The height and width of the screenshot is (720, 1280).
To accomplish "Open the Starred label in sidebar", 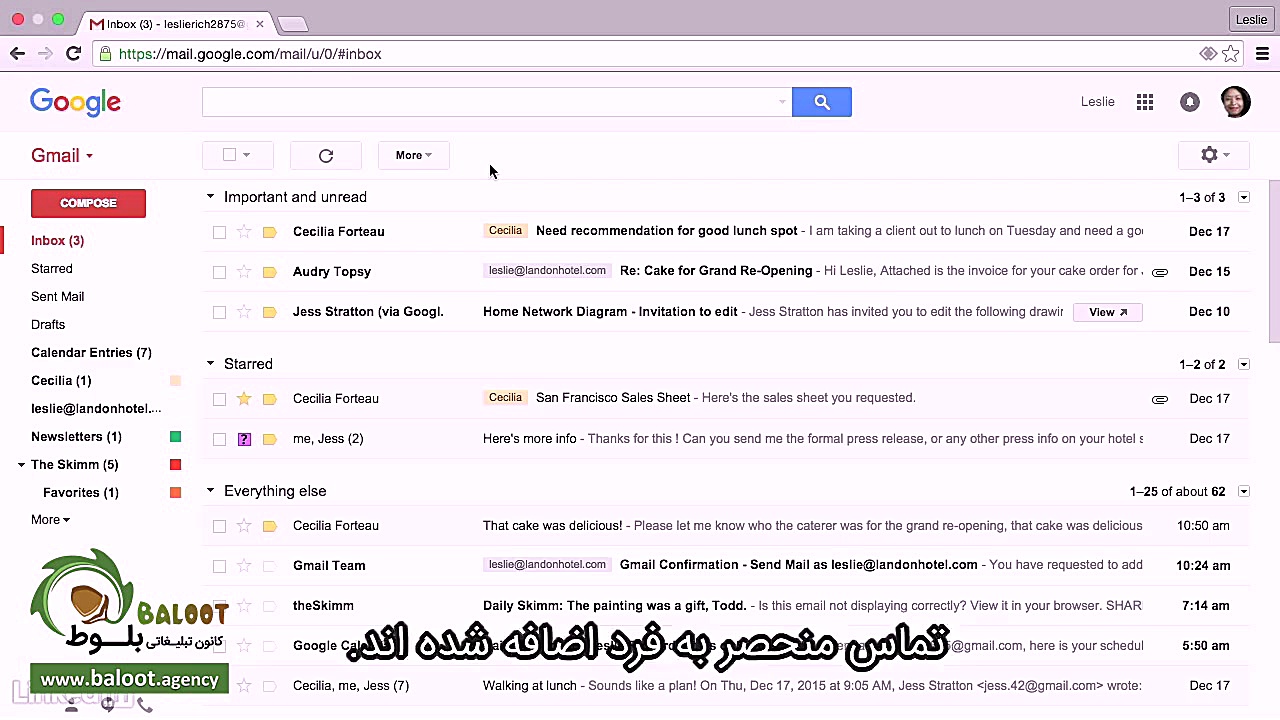I will (x=51, y=268).
